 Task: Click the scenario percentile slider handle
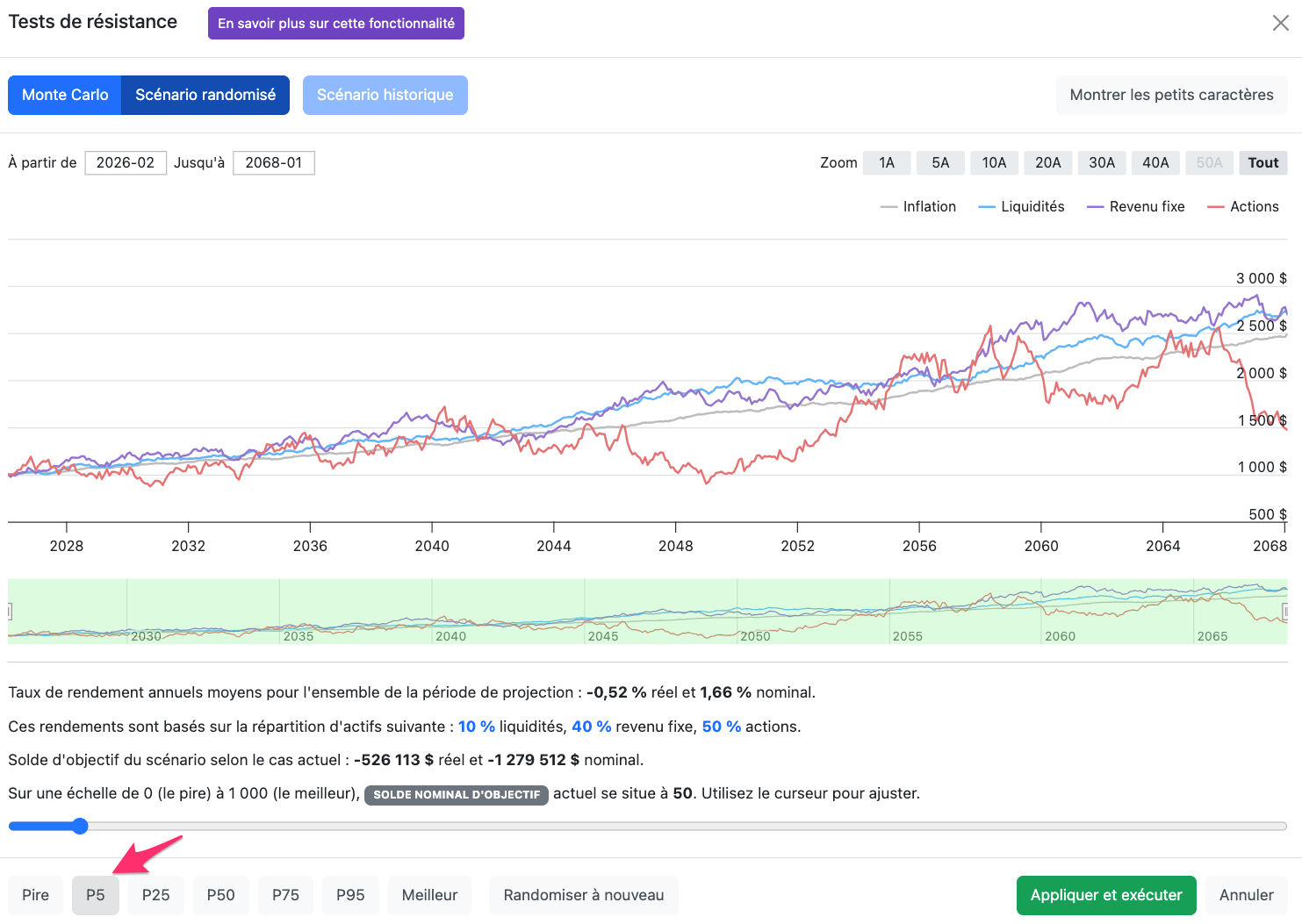[x=80, y=826]
